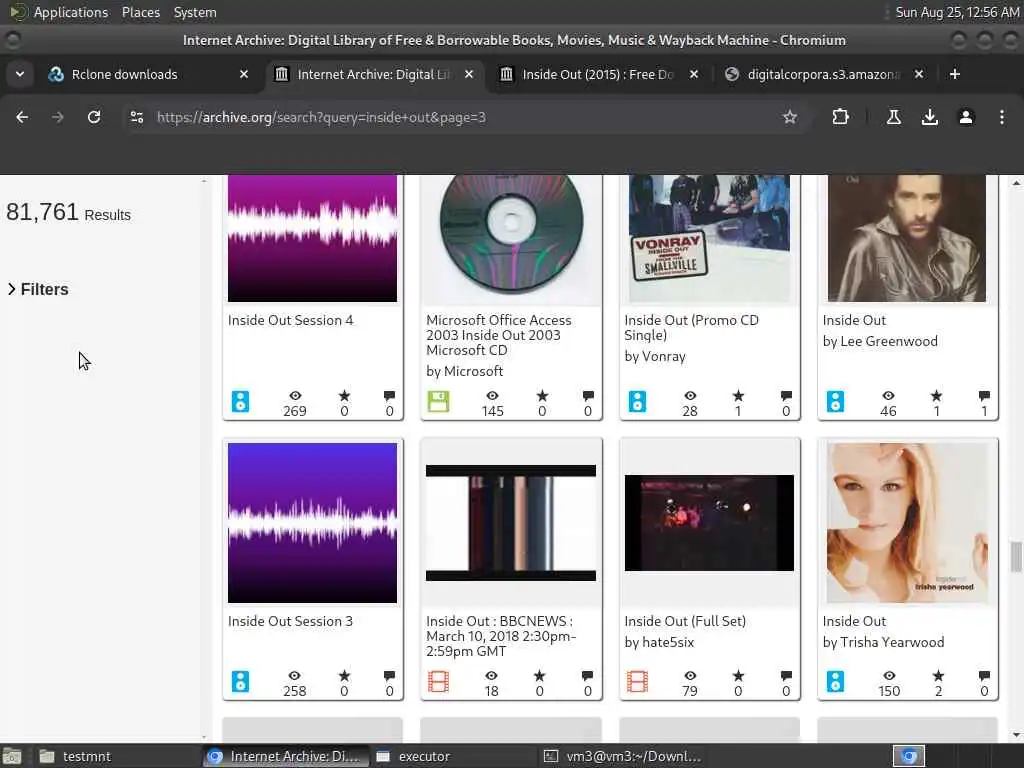This screenshot has width=1024, height=768.
Task: Open the Inside Out Session 4 title link
Action: (290, 320)
